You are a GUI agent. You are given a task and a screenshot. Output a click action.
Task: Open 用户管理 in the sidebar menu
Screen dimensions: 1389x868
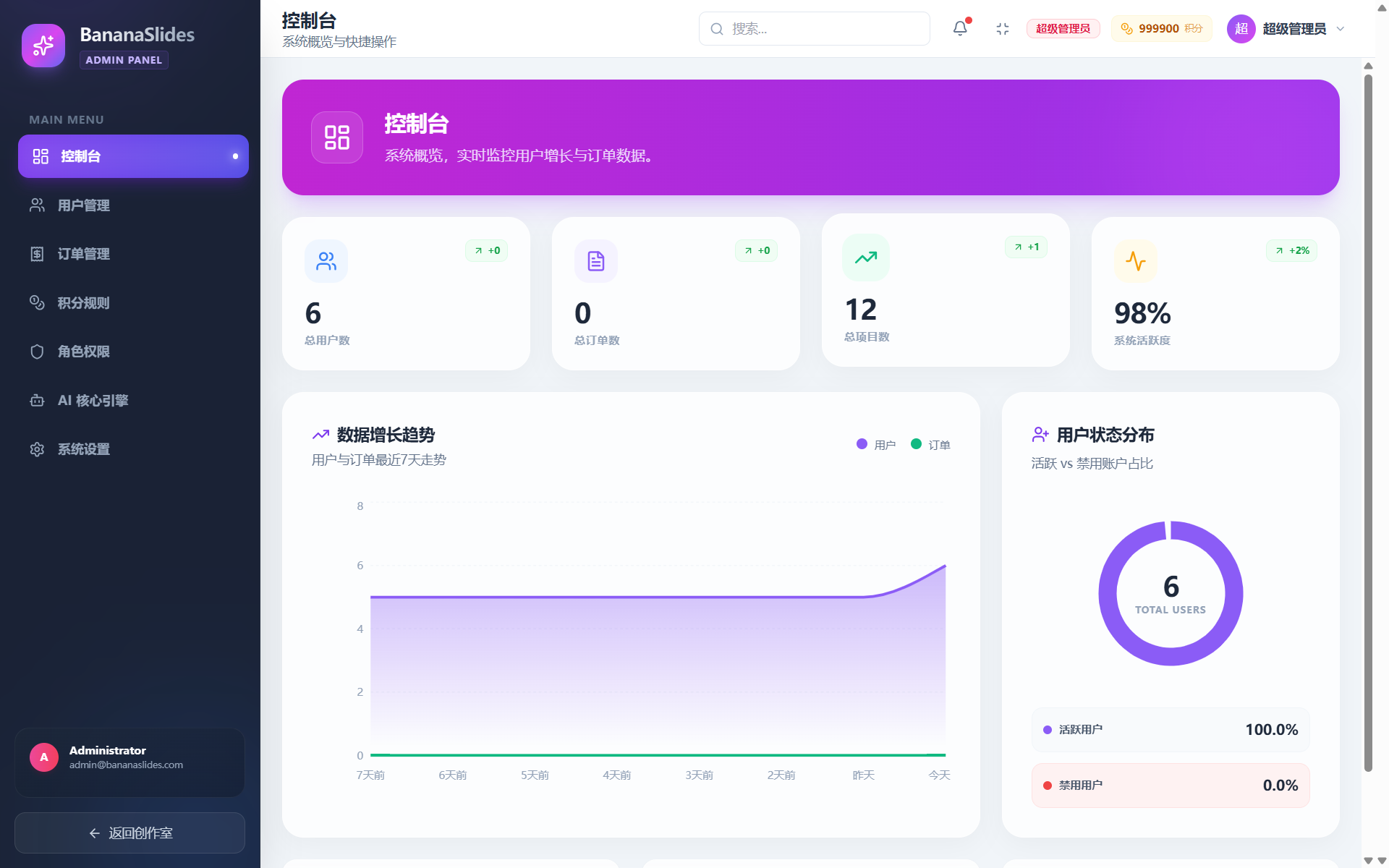(133, 205)
